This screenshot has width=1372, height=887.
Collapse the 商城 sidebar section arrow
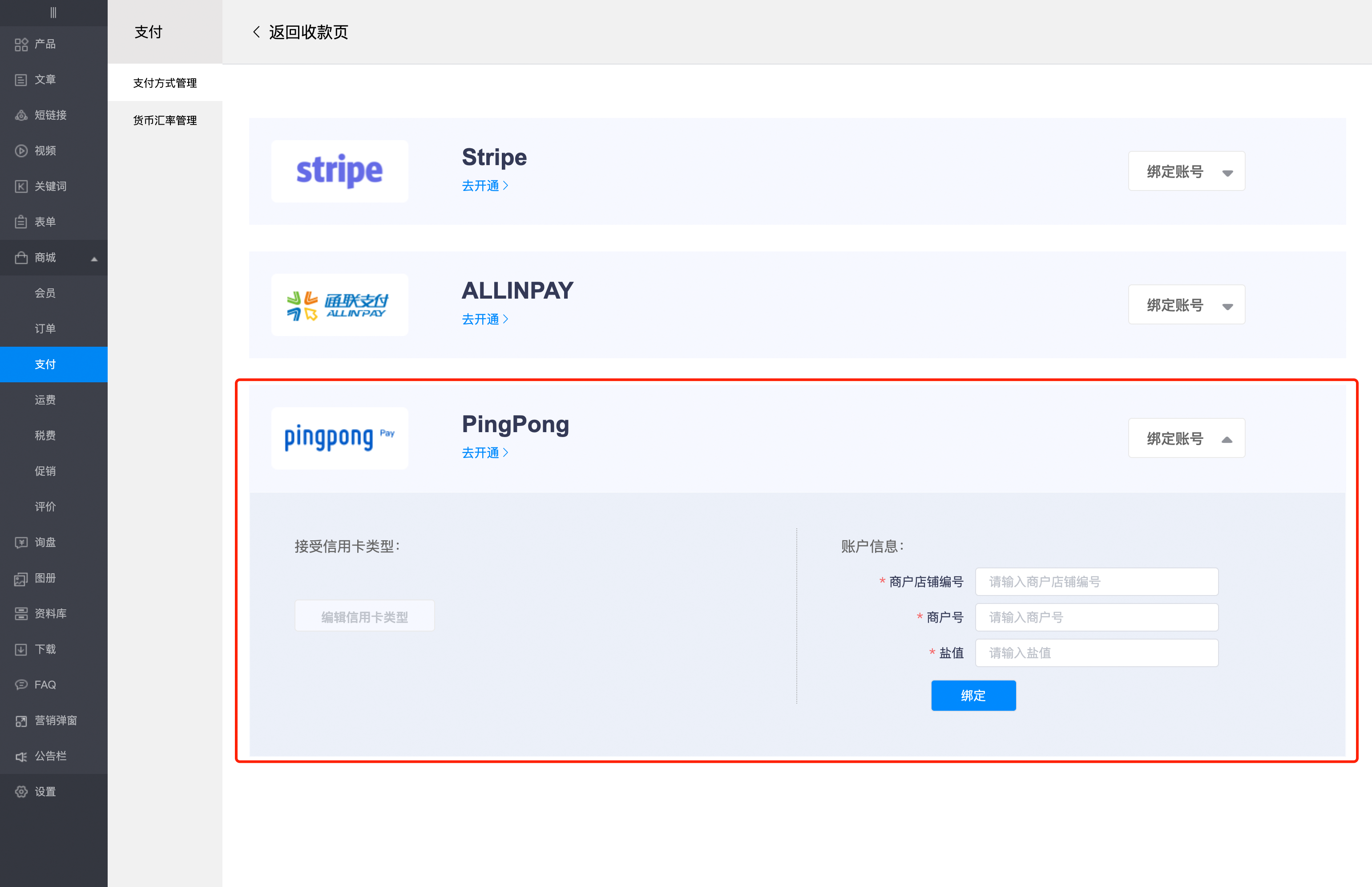[x=94, y=259]
